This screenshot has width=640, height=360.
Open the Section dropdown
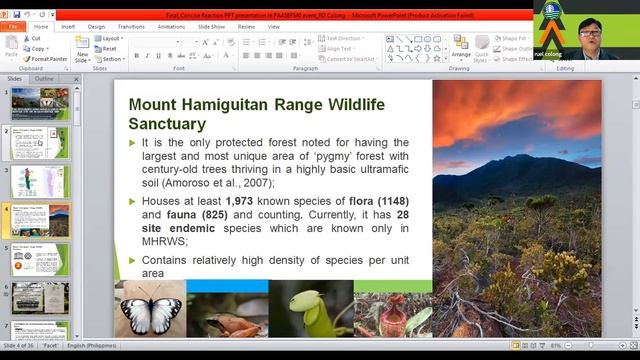(110, 59)
